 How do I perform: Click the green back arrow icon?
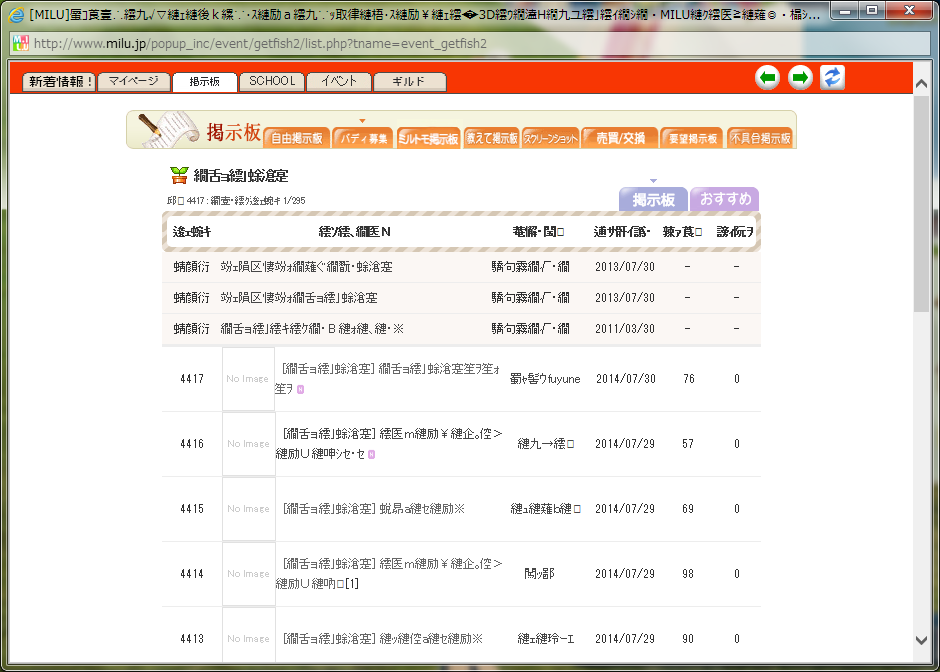coord(767,78)
